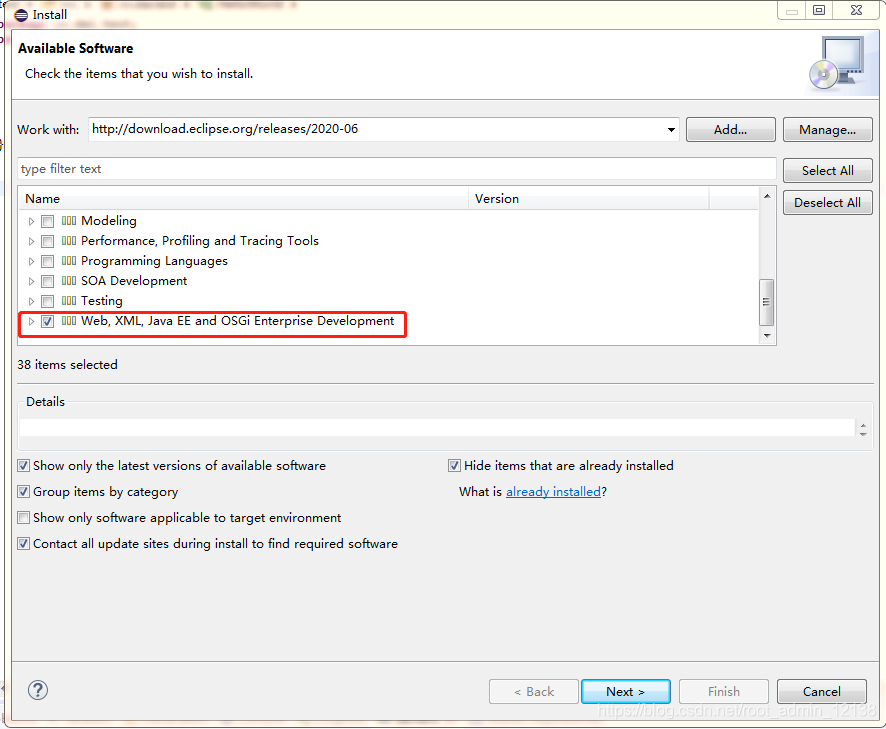Select Web, XML, Java EE and OSGi row label
Viewport: 886px width, 729px height.
[x=238, y=322]
